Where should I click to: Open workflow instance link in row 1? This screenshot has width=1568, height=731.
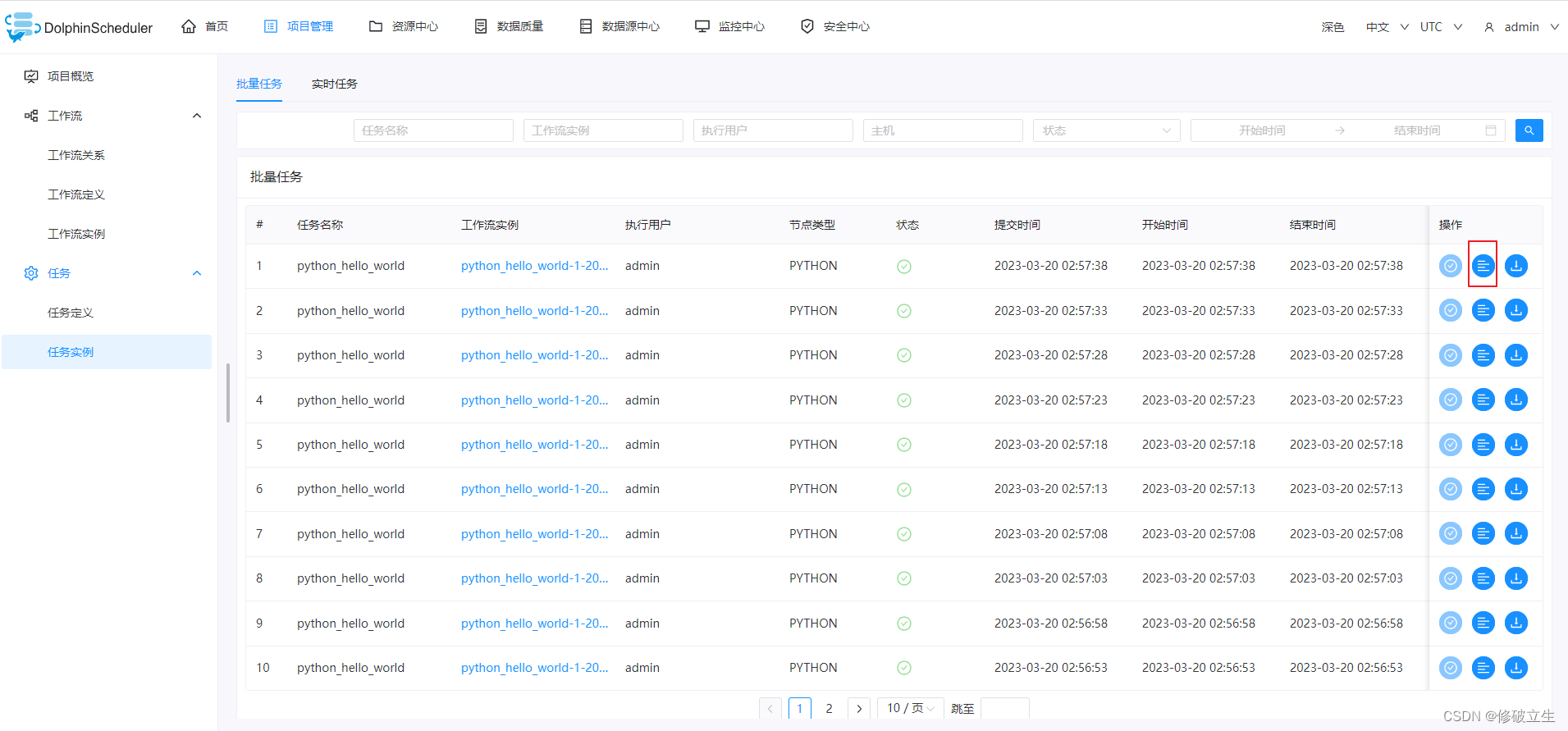point(534,266)
